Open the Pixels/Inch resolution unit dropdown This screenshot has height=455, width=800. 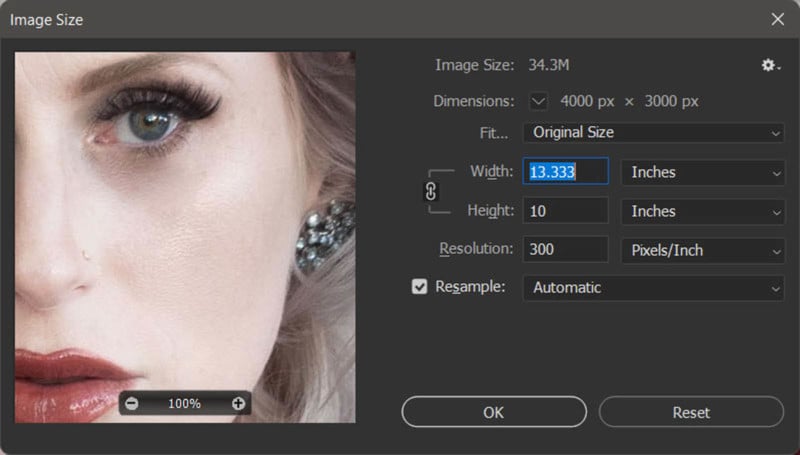703,250
